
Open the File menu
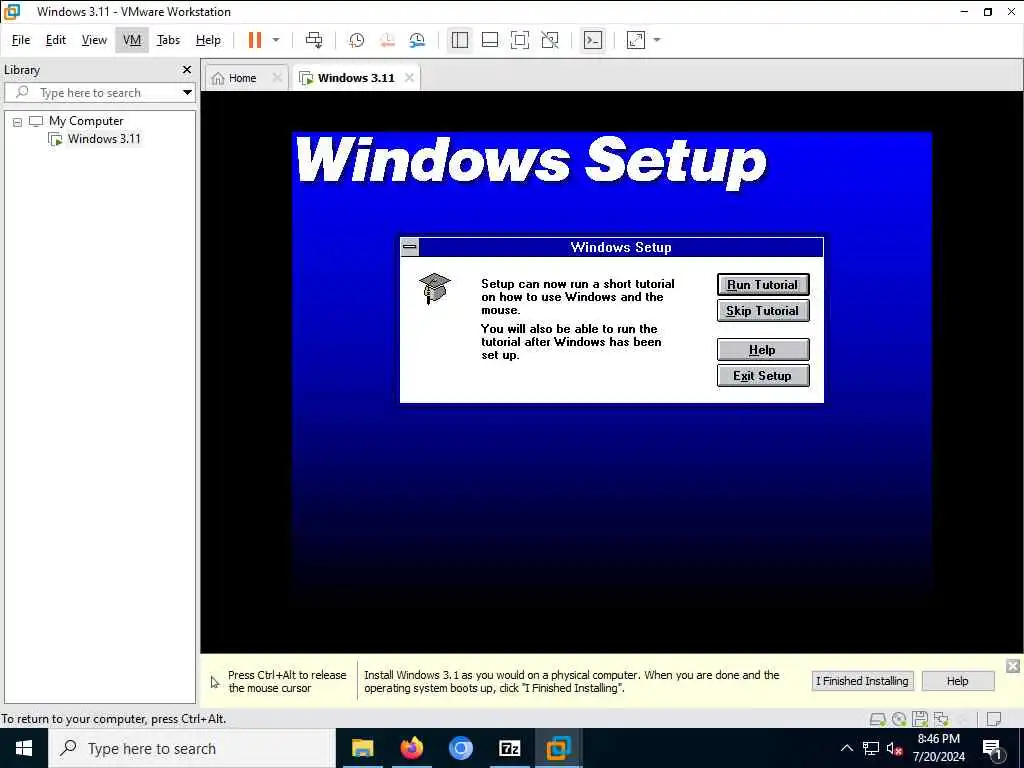[x=21, y=40]
